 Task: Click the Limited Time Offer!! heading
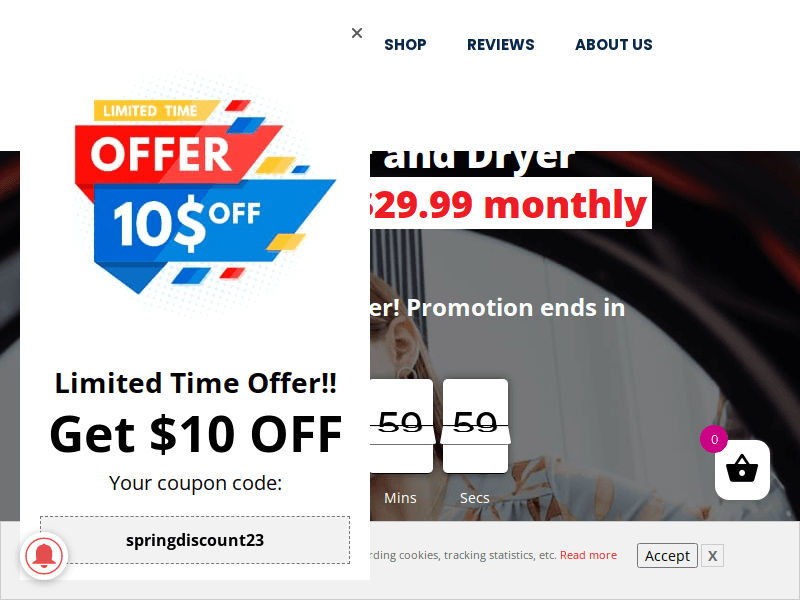195,383
